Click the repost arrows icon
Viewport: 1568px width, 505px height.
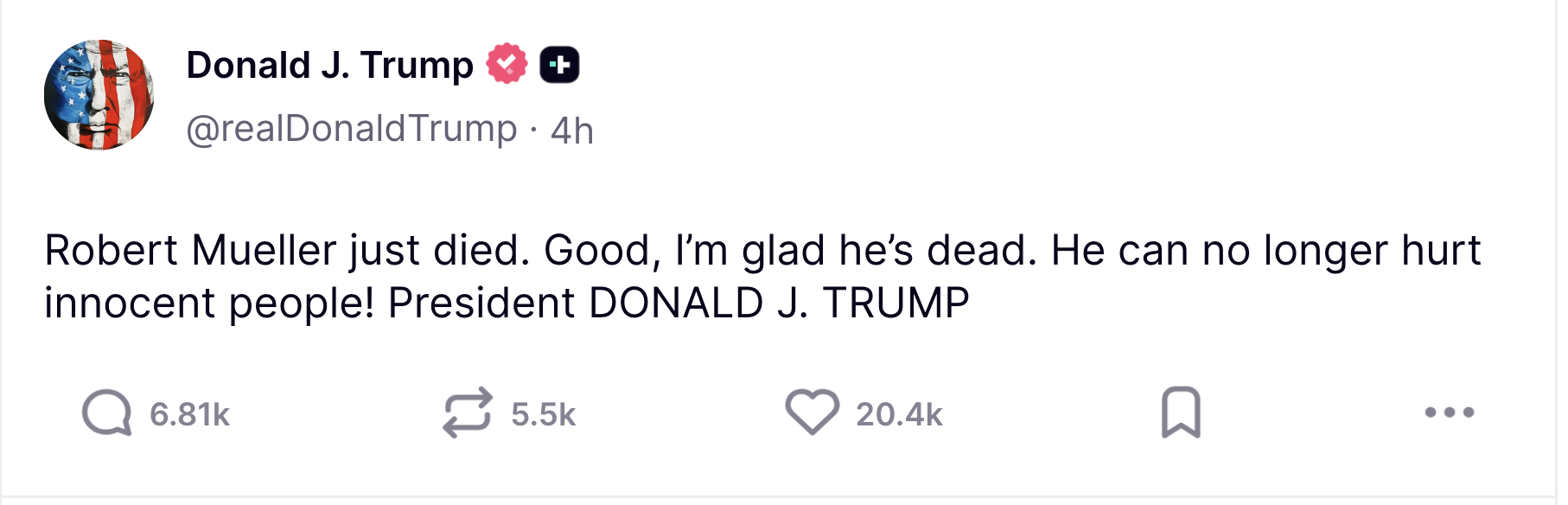468,412
